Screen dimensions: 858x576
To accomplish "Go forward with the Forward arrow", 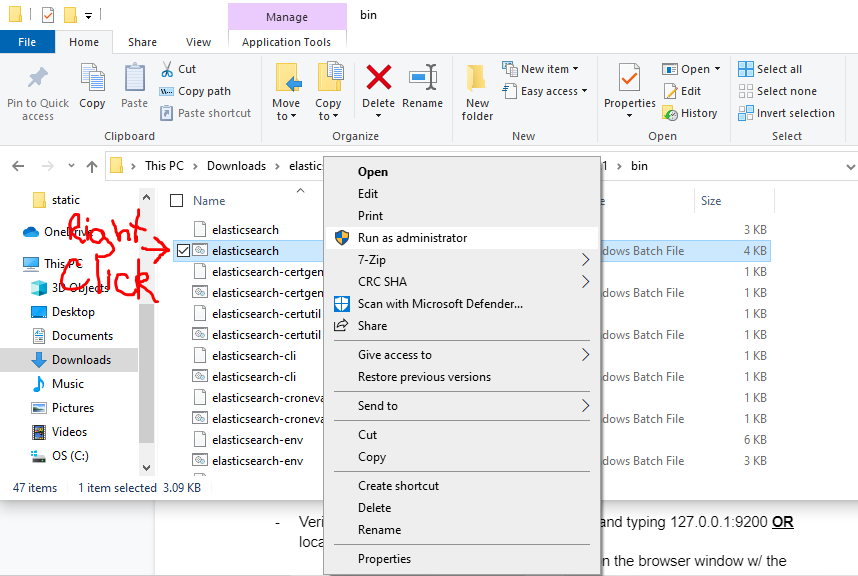I will [48, 166].
